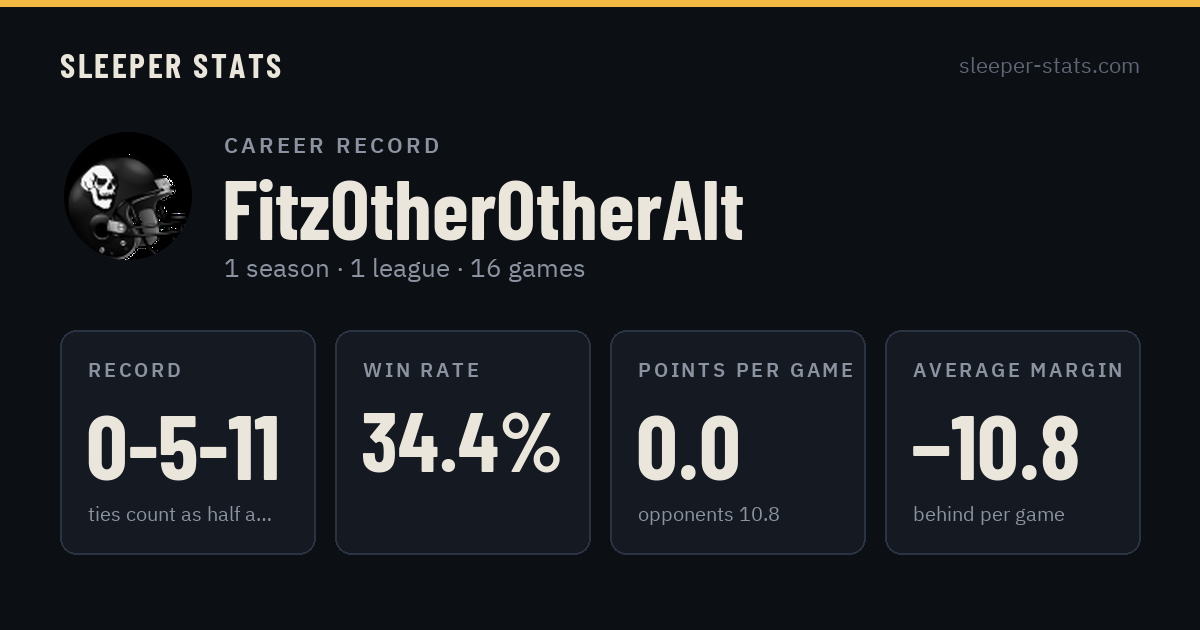The height and width of the screenshot is (630, 1200).
Task: Click the SLEEPER STATS logo title
Action: 171,66
